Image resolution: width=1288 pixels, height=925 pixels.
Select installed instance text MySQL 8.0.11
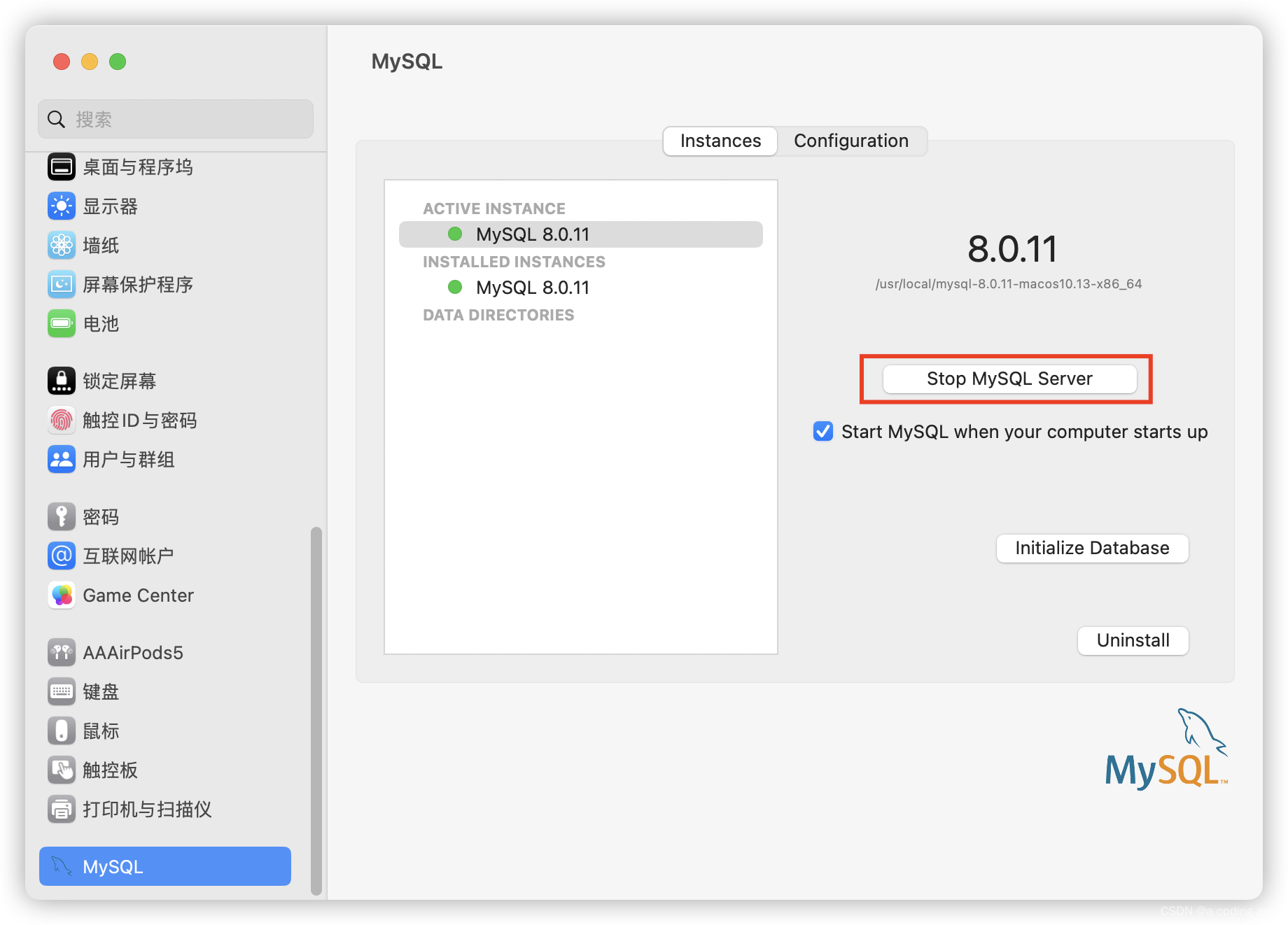[533, 288]
